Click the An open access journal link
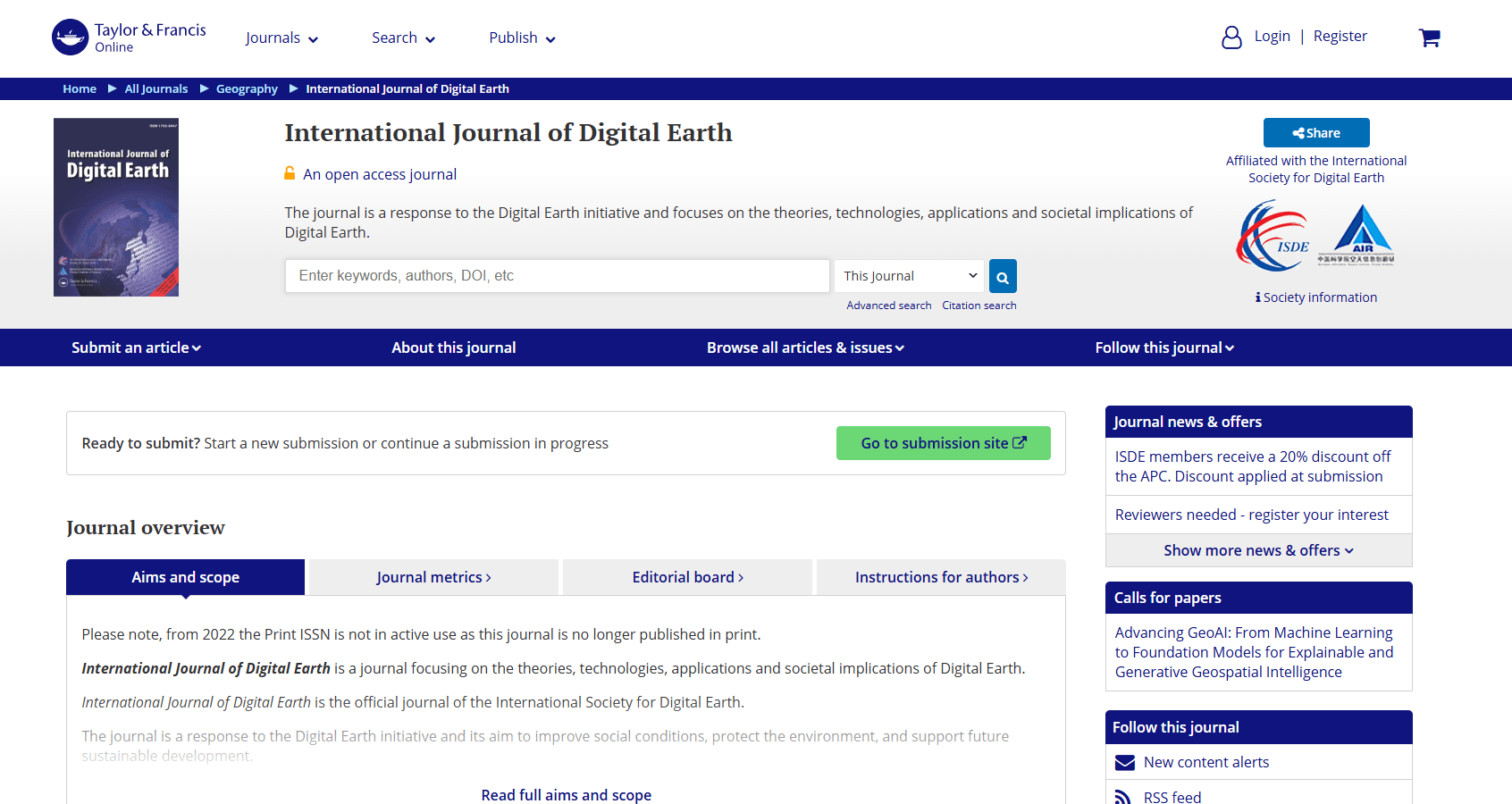1512x804 pixels. (x=380, y=174)
